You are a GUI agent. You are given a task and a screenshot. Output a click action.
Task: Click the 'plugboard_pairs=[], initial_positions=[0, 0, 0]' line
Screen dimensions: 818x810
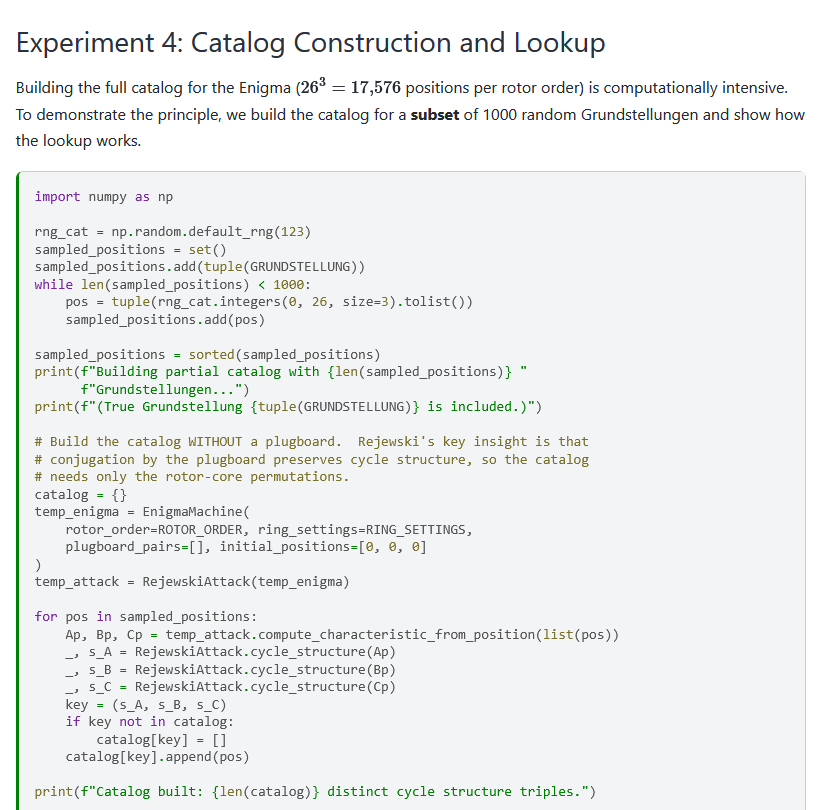[x=246, y=547]
